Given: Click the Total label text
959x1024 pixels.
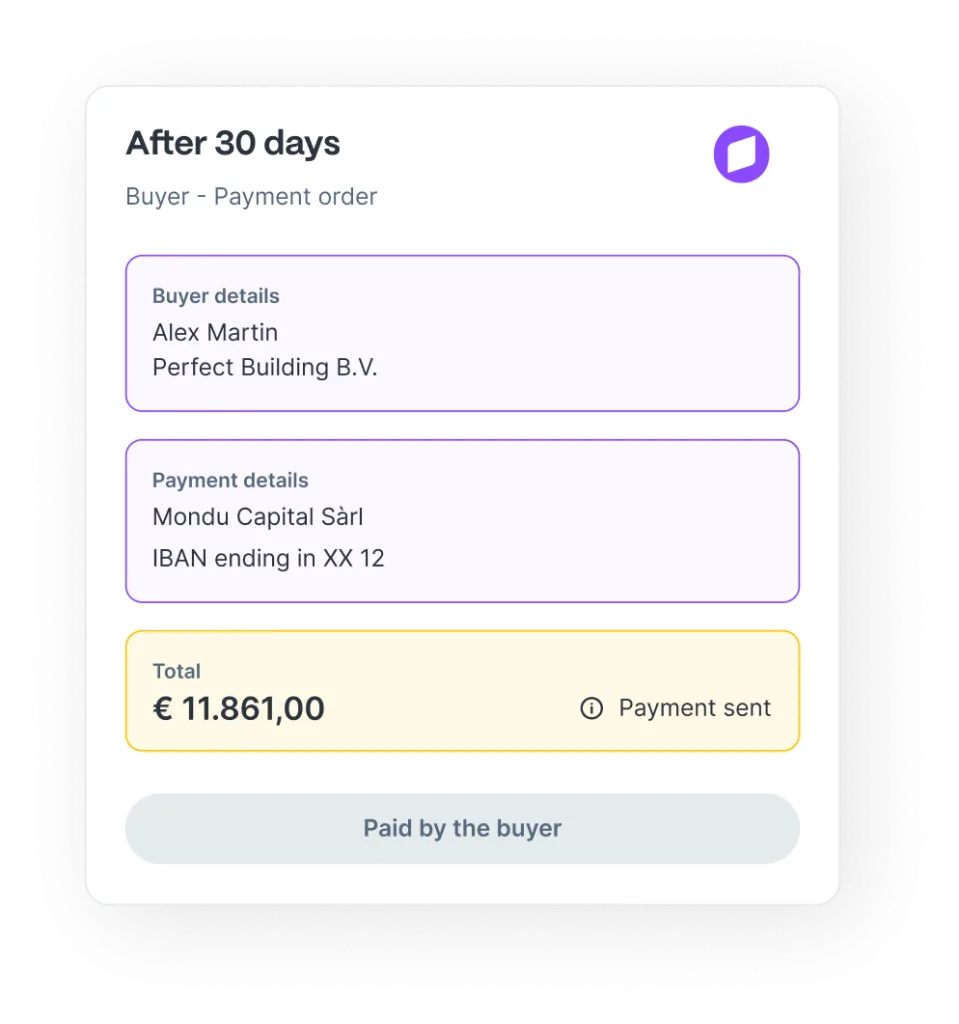Looking at the screenshot, I should point(176,671).
